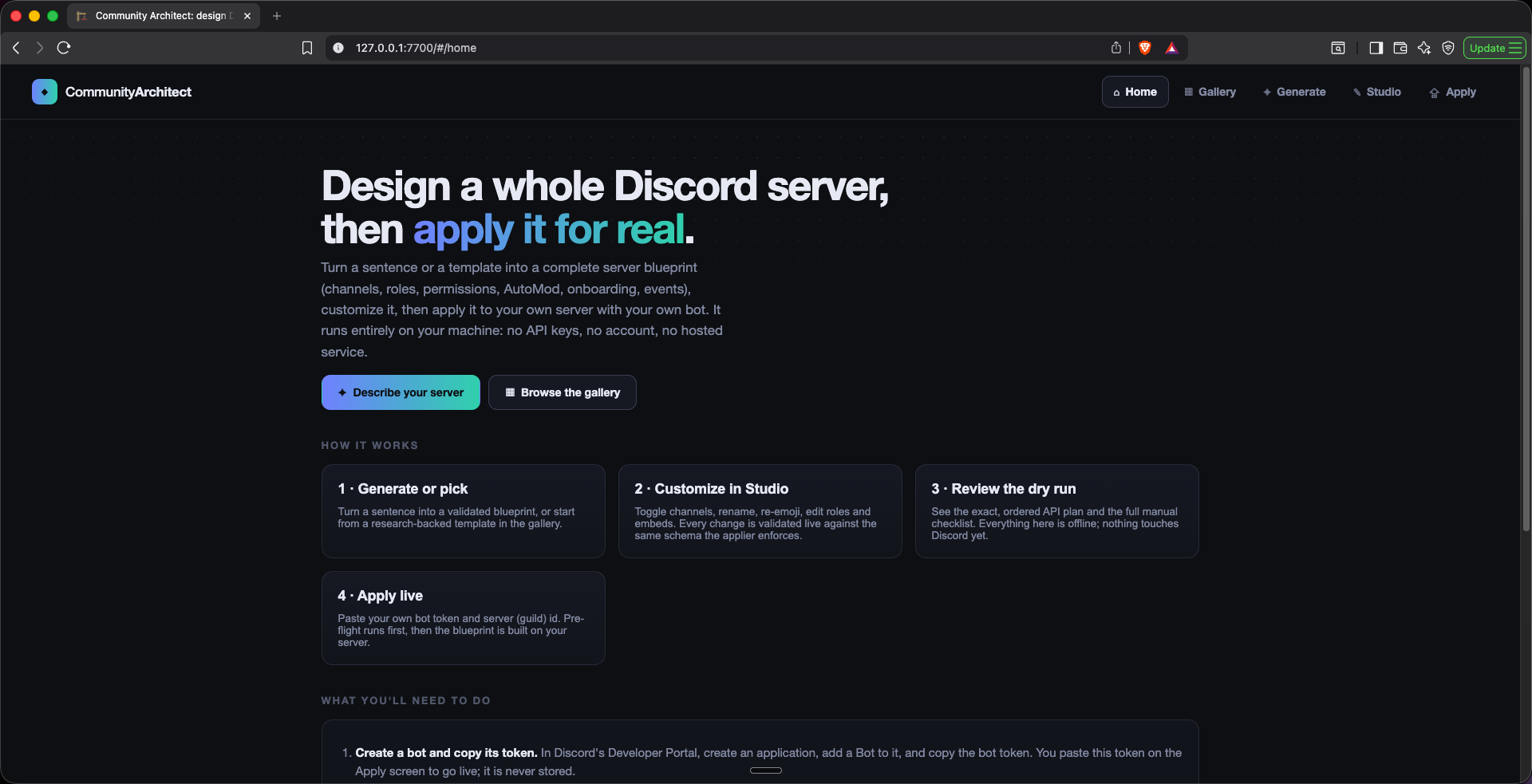The image size is (1532, 784).
Task: Click the 'HOW IT WORKS' heading
Action: [369, 445]
